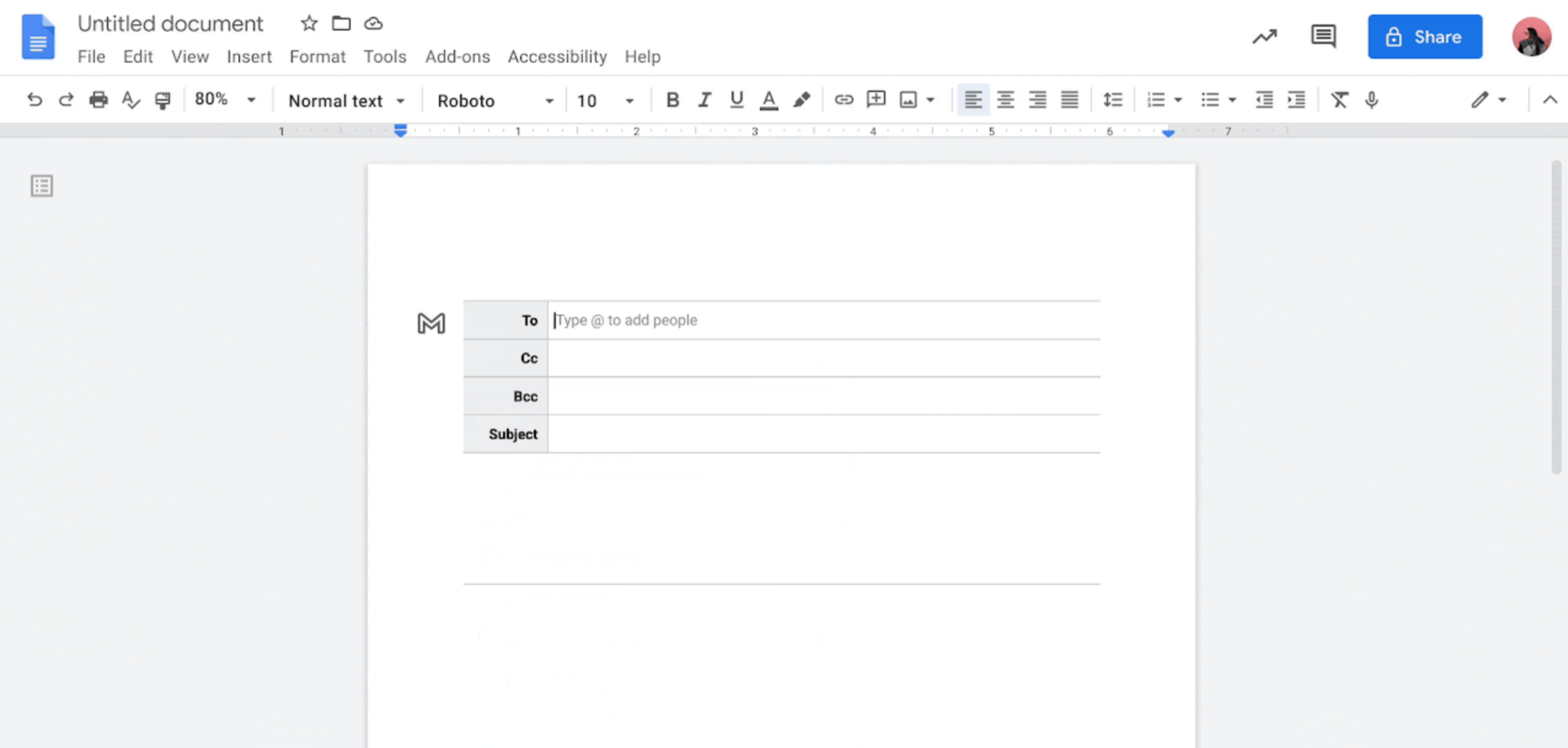Image resolution: width=1568 pixels, height=748 pixels.
Task: Add a comment from the toolbar
Action: click(x=875, y=100)
